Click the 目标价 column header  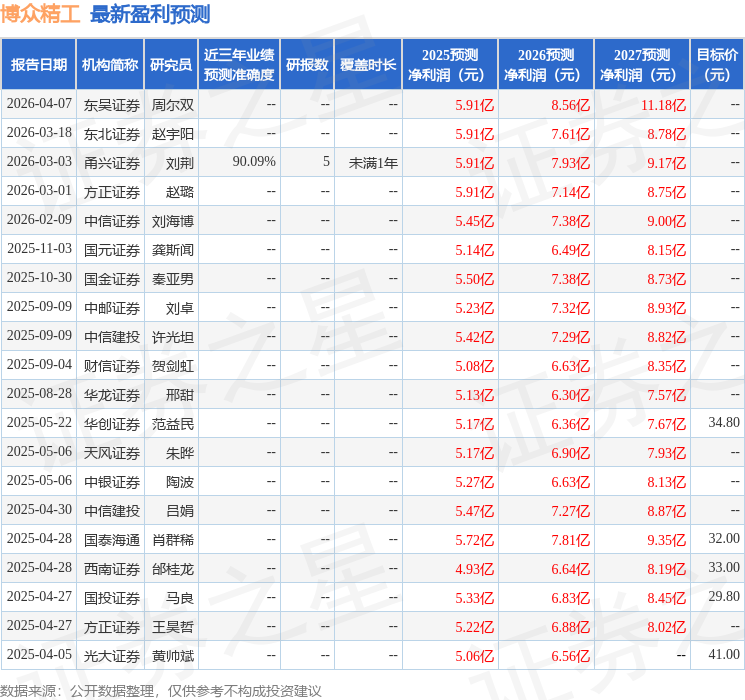point(717,65)
